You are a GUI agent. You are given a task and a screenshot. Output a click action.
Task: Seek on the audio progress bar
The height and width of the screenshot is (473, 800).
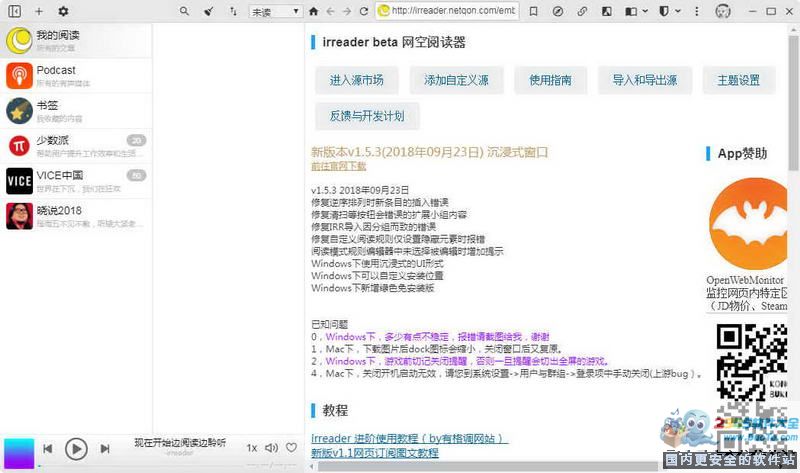[x=168, y=466]
